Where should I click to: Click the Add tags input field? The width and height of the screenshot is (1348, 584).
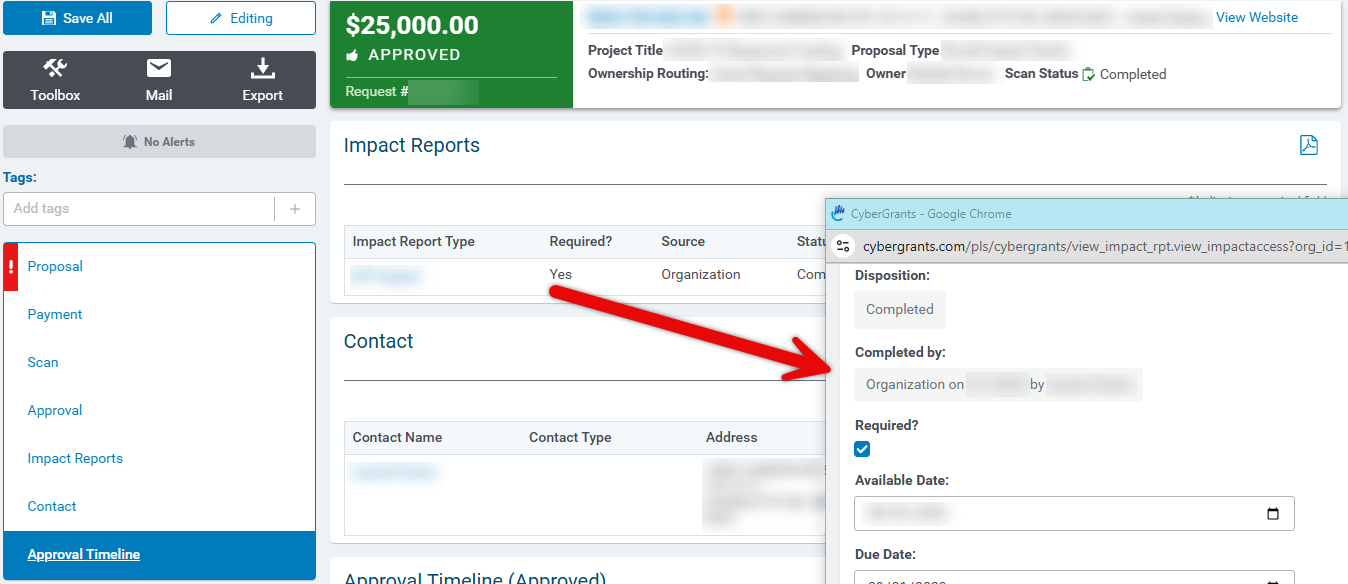140,209
